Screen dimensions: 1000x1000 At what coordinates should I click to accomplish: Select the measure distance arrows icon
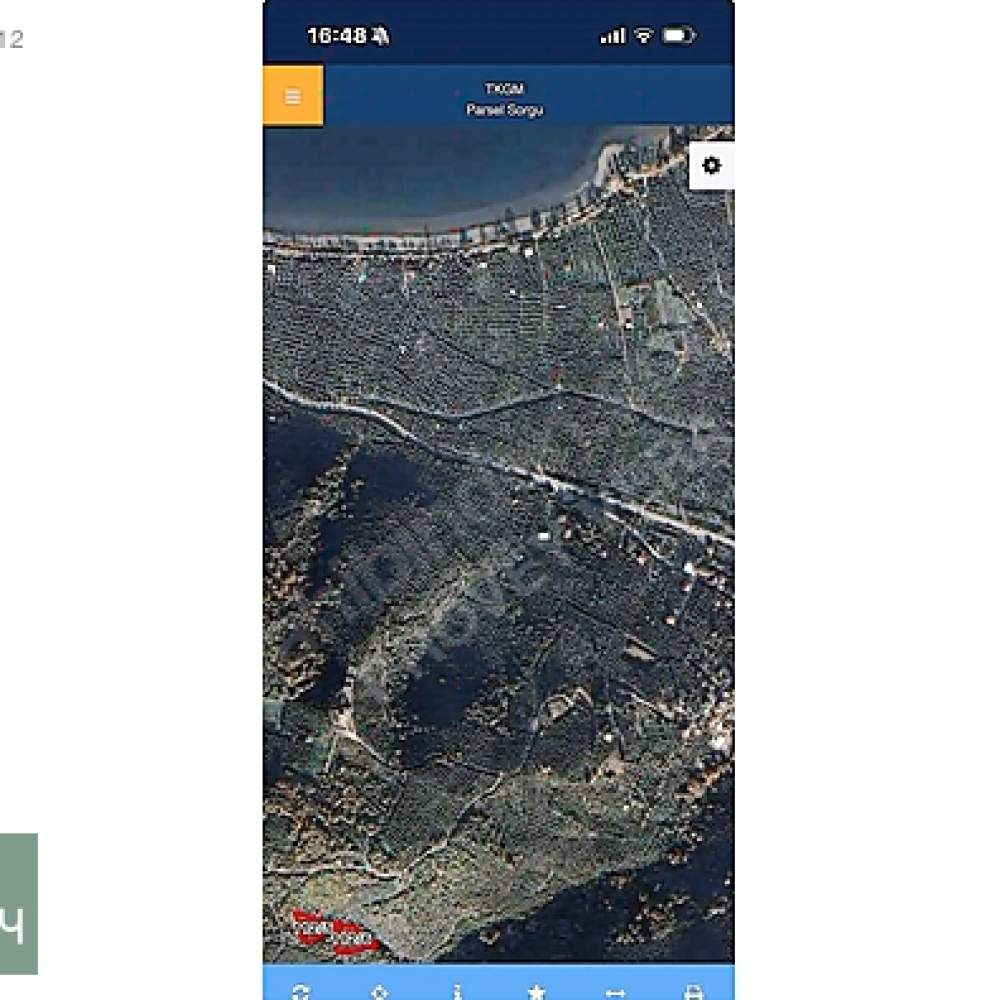(615, 992)
